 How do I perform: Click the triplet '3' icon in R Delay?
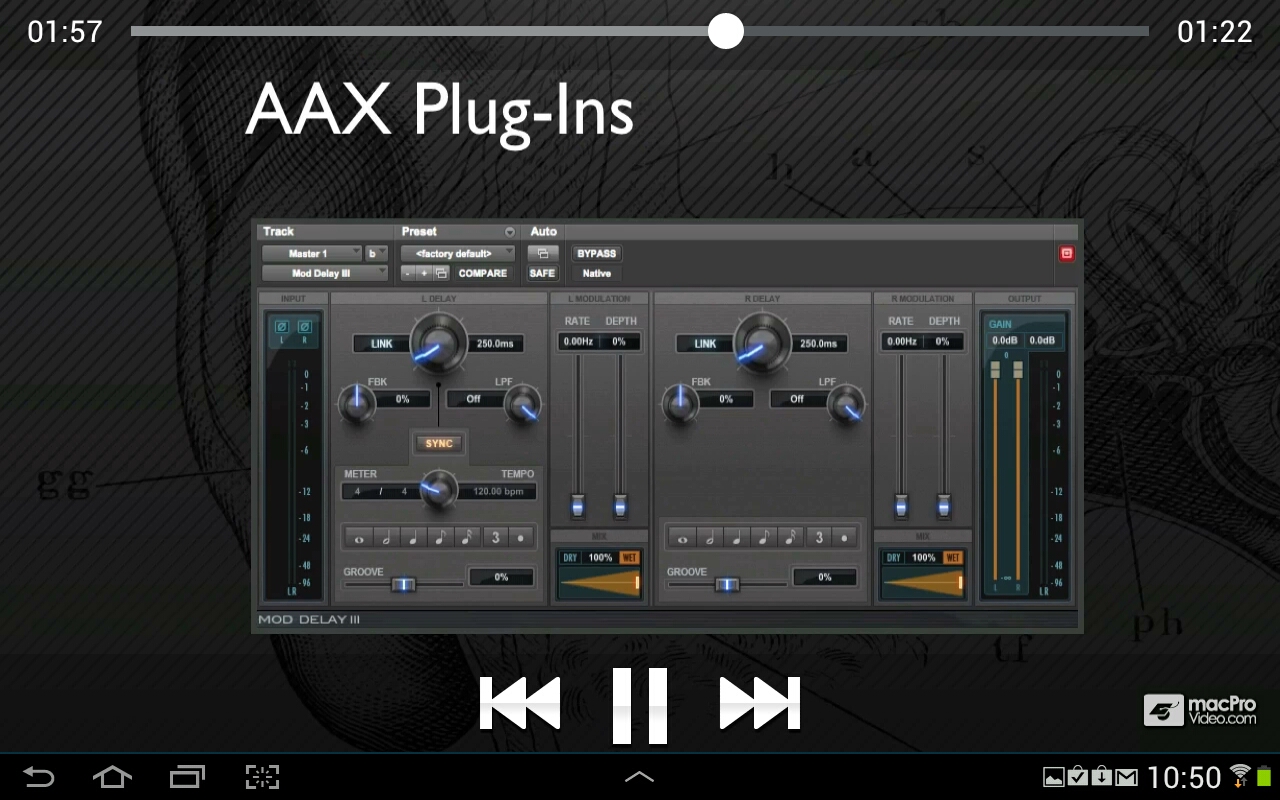click(x=821, y=536)
